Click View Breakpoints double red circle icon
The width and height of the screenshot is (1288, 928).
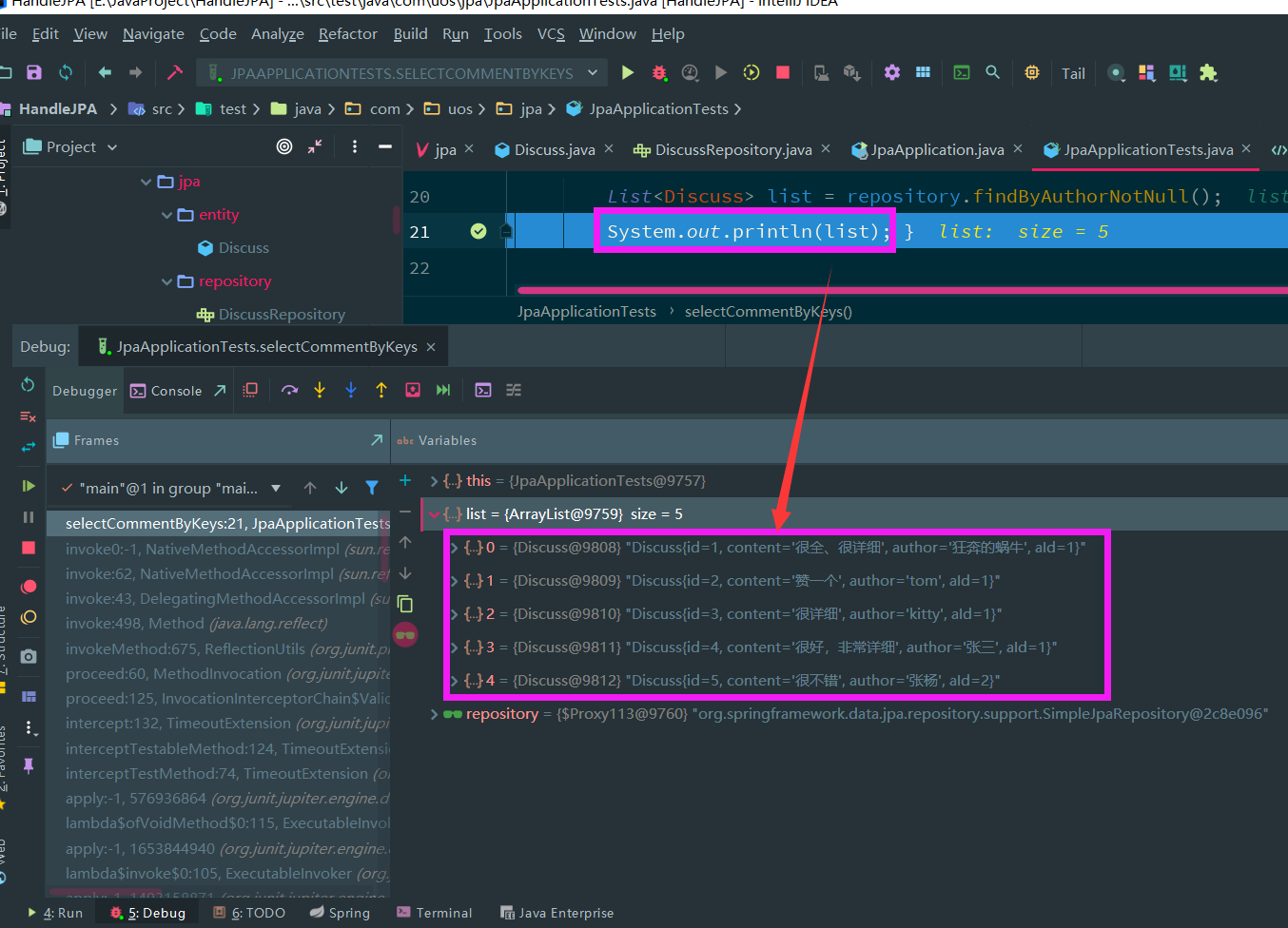(x=29, y=587)
